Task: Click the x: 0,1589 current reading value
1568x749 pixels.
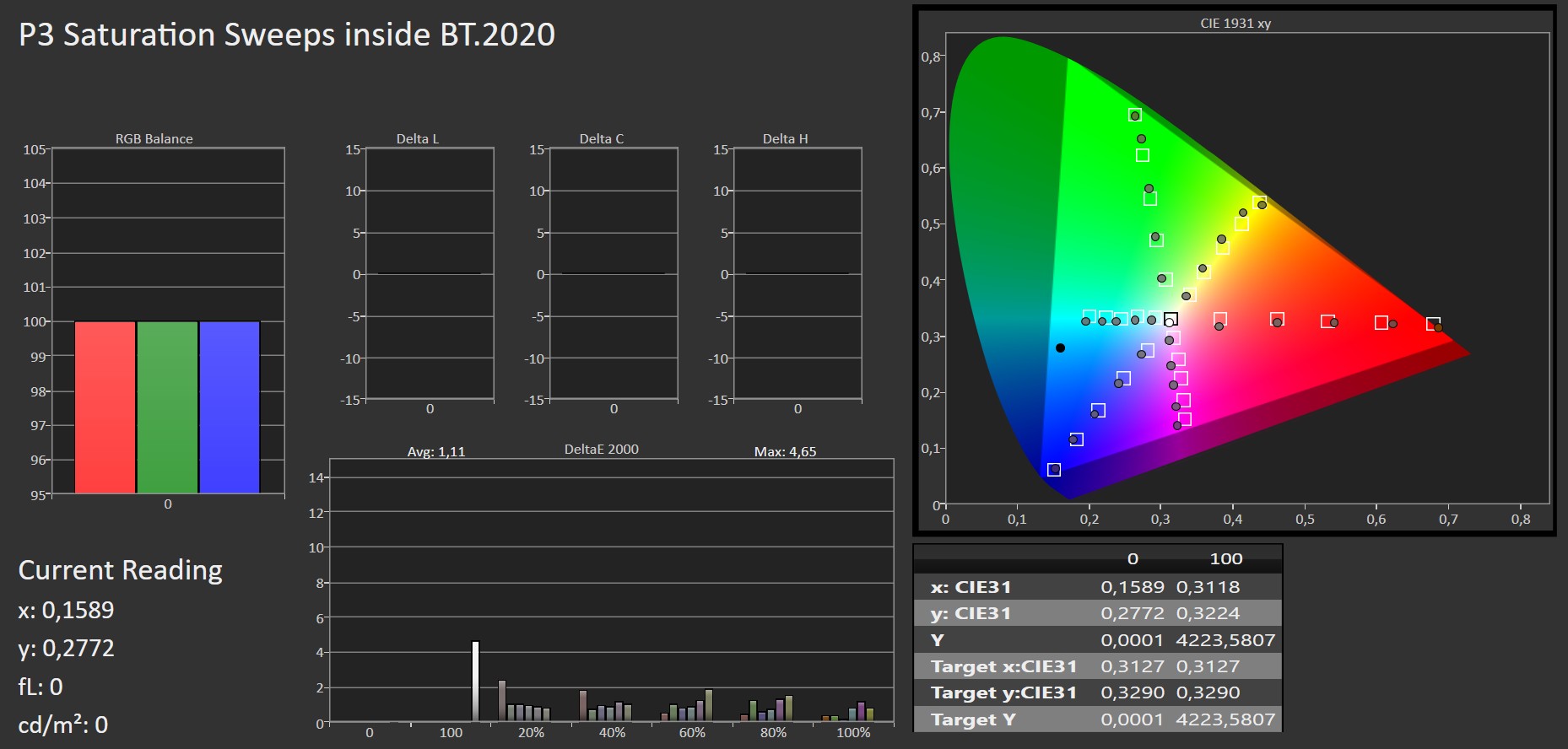Action: coord(66,610)
